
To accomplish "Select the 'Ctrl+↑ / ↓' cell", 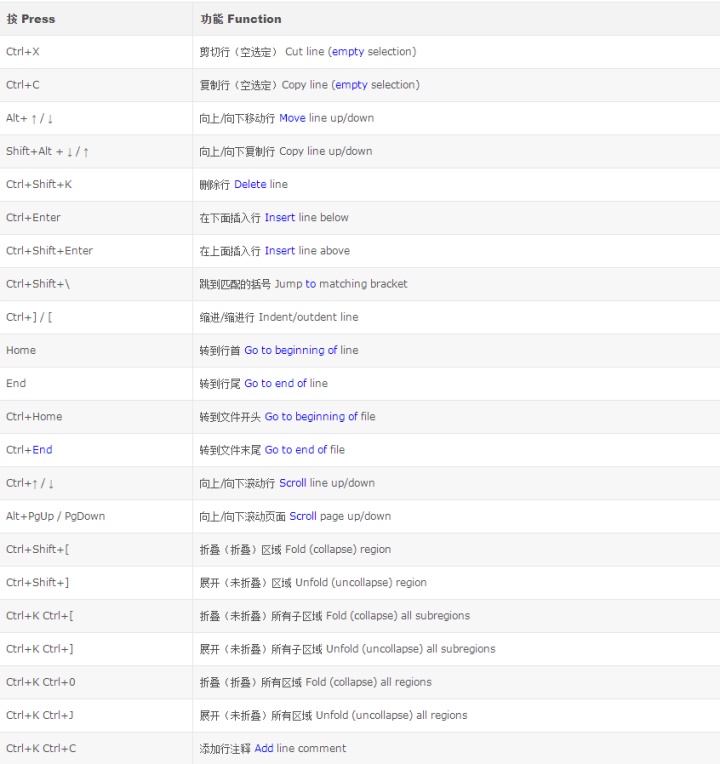I will pyautogui.click(x=96, y=483).
